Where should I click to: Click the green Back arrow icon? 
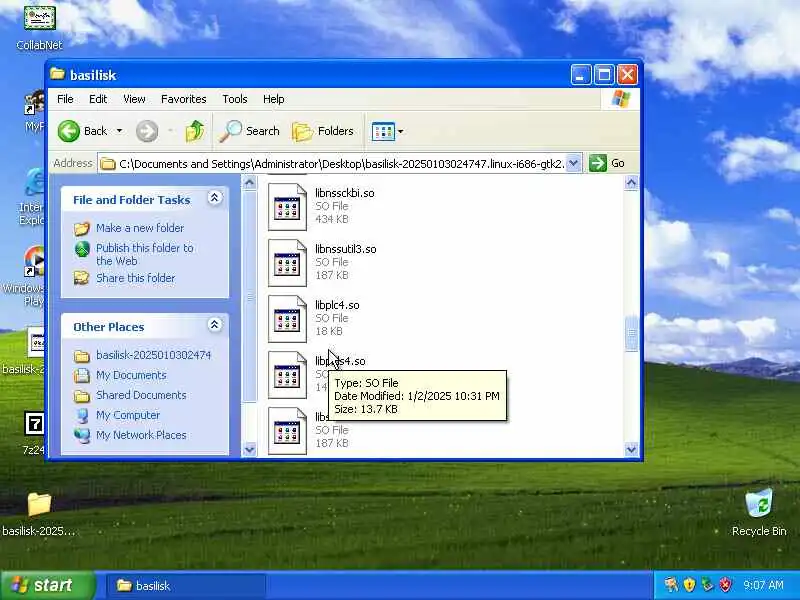tap(68, 131)
